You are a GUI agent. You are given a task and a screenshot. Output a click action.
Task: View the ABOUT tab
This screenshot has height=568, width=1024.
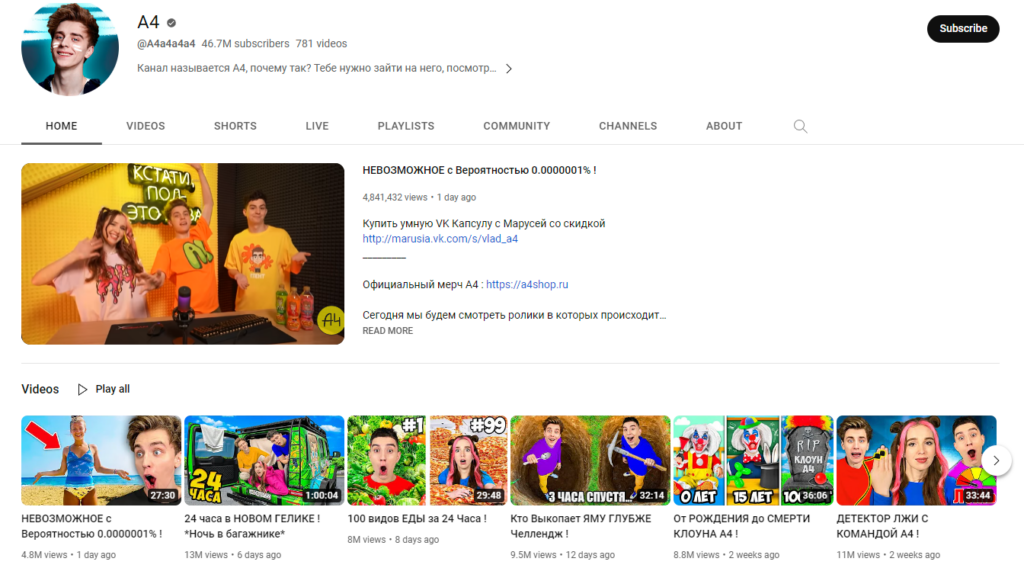tap(724, 126)
